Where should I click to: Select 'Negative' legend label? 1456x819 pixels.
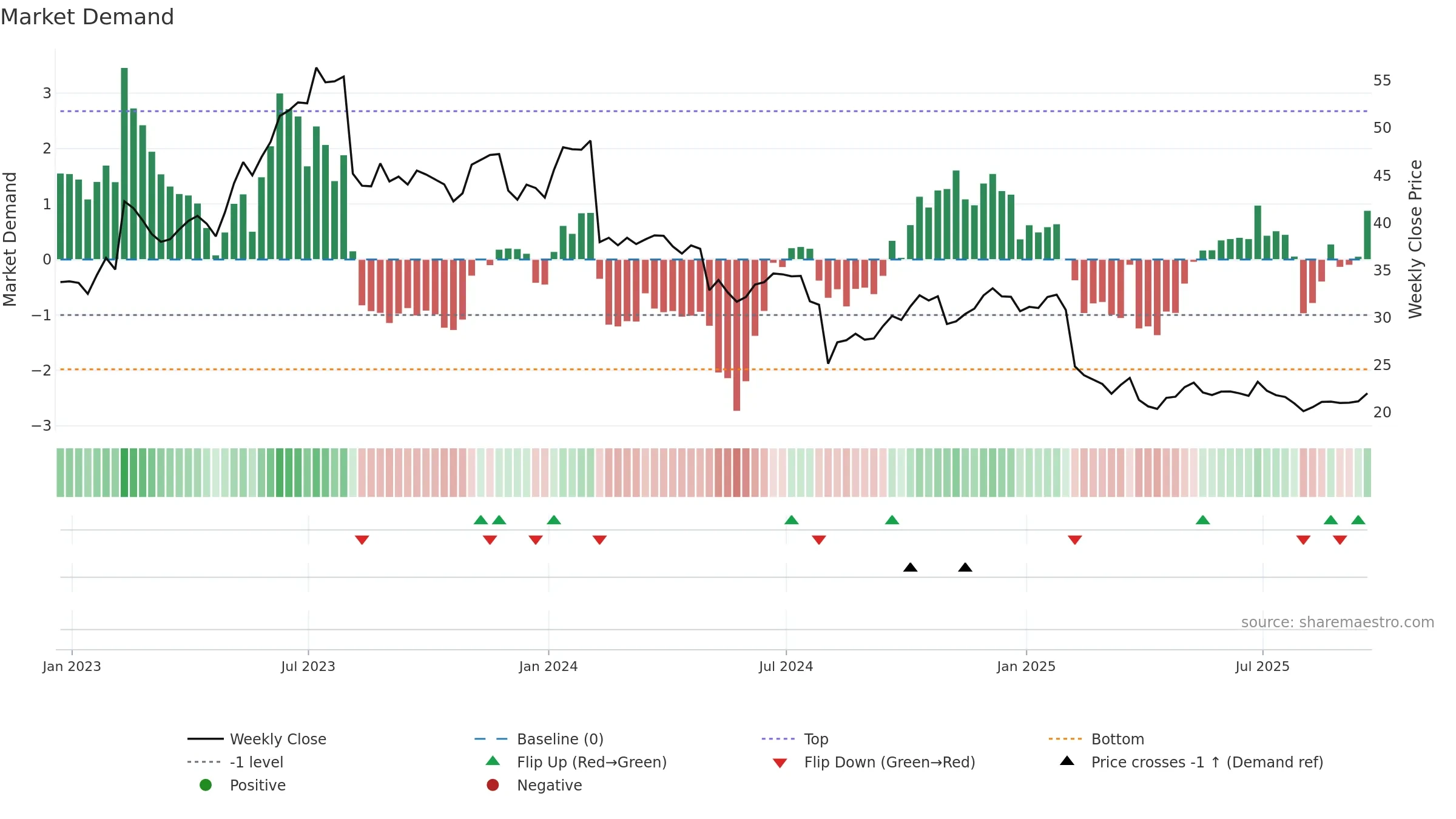click(549, 785)
